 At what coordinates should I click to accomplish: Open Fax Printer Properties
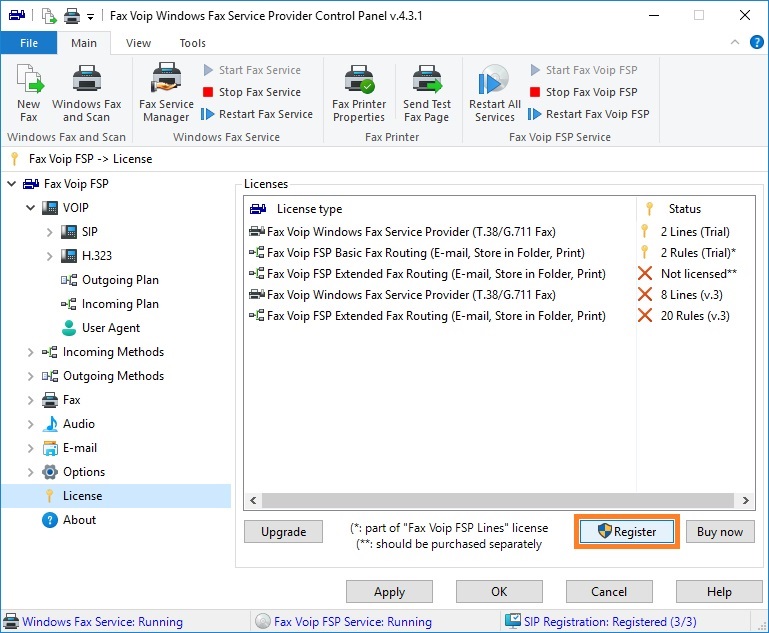(359, 93)
